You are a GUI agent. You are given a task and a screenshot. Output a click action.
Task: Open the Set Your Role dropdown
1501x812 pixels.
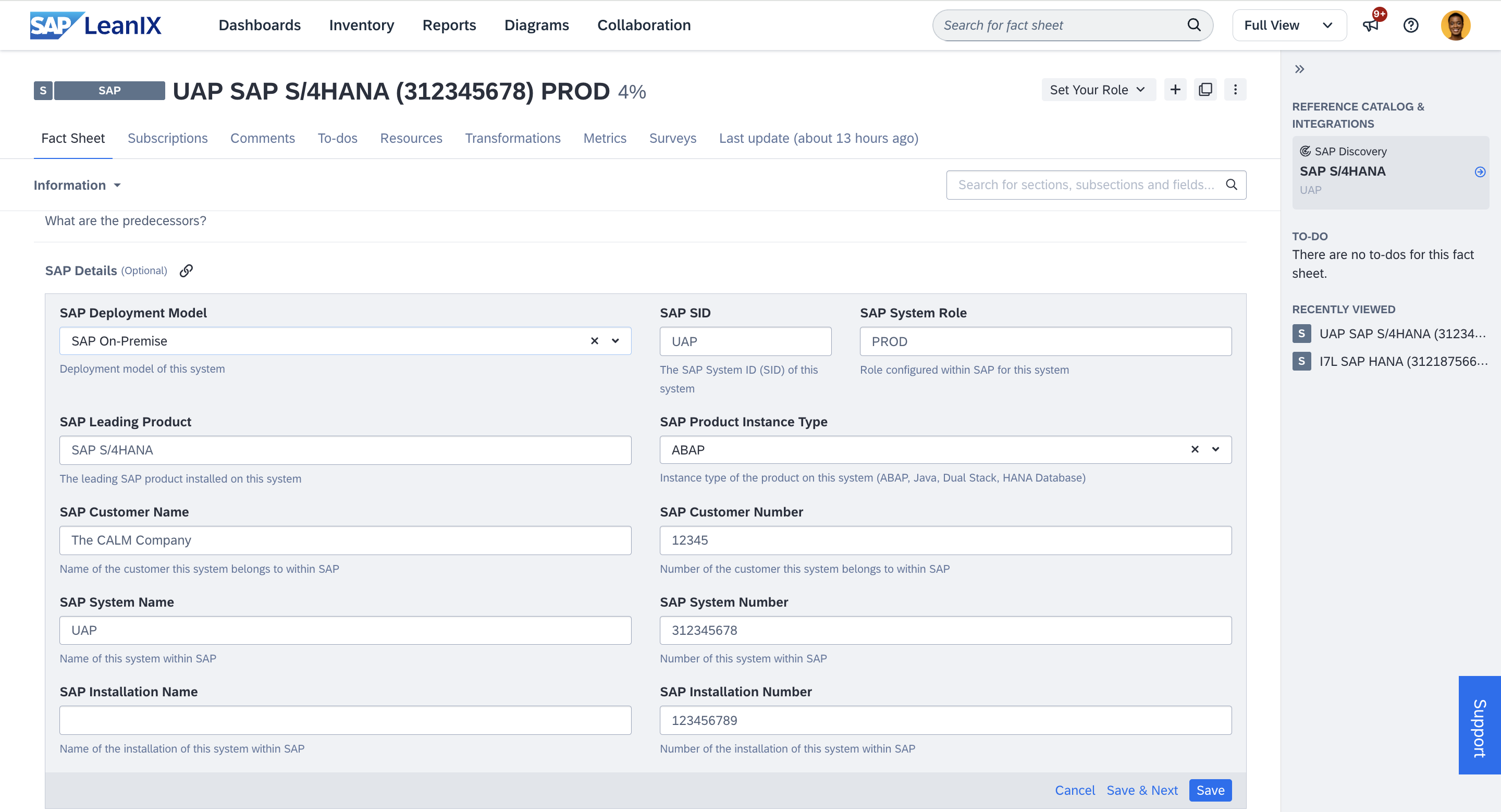tap(1098, 90)
